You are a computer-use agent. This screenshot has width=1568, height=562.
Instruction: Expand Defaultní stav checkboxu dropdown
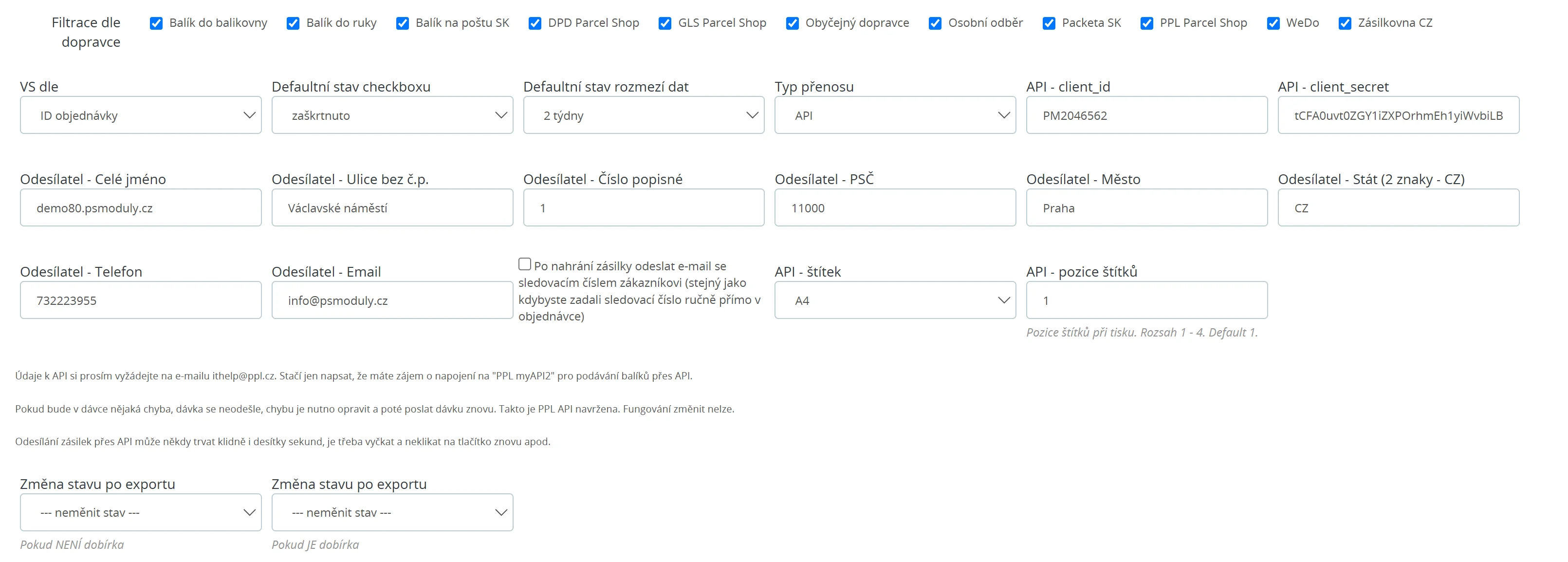click(x=392, y=115)
